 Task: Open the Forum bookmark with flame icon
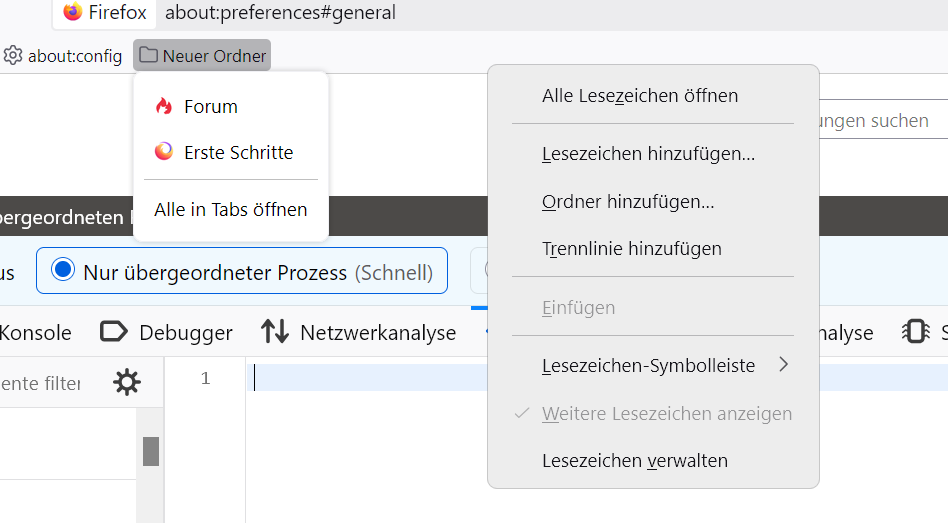(x=210, y=107)
